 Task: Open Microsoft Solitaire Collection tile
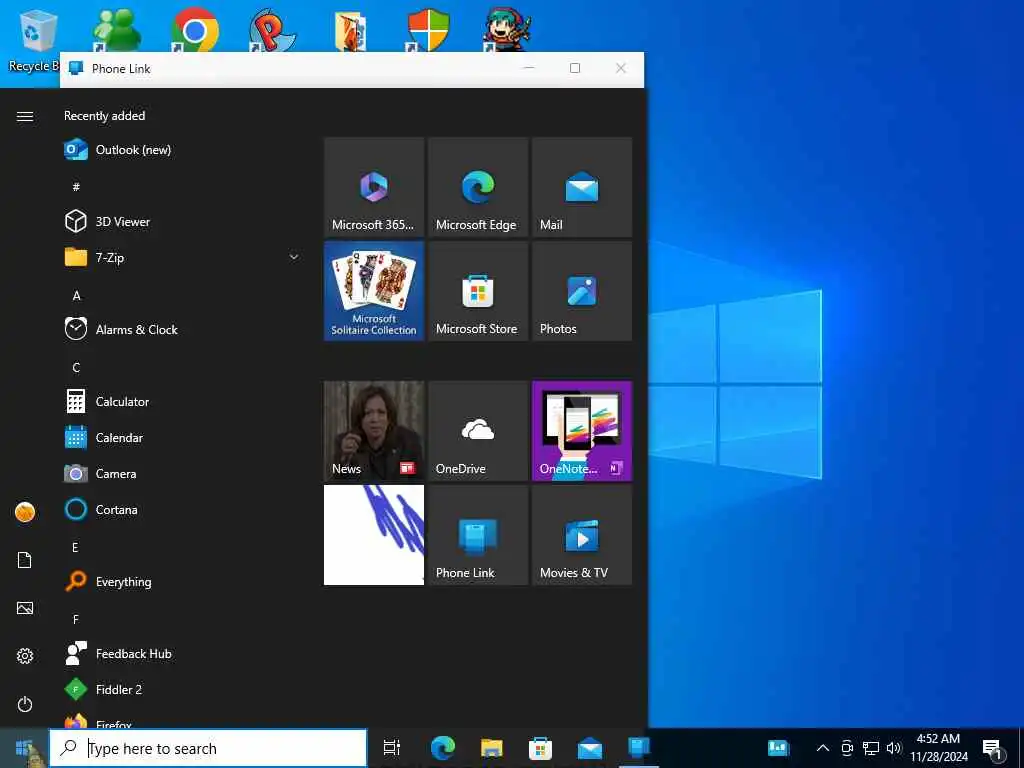coord(374,291)
